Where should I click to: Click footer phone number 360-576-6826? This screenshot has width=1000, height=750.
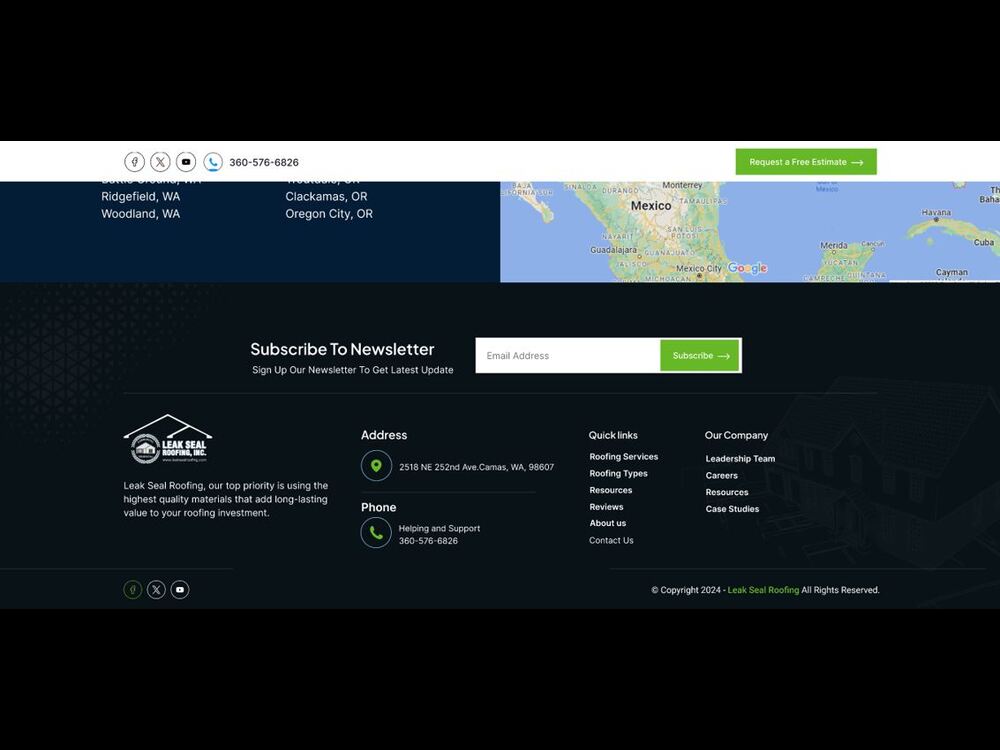429,541
